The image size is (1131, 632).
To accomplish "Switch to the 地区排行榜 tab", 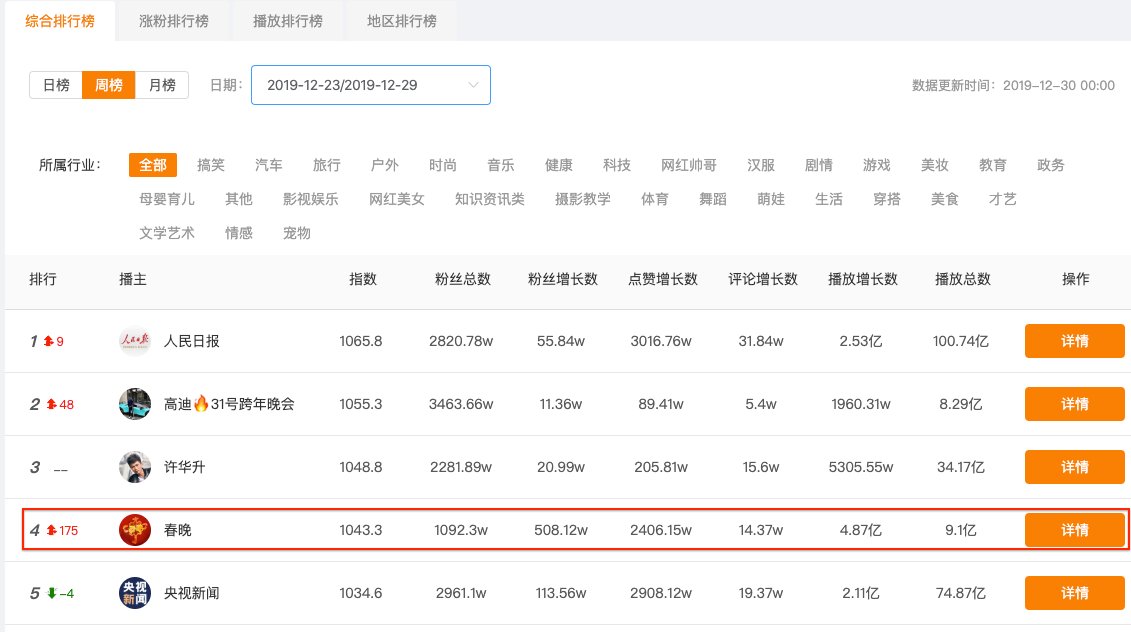I will (402, 21).
